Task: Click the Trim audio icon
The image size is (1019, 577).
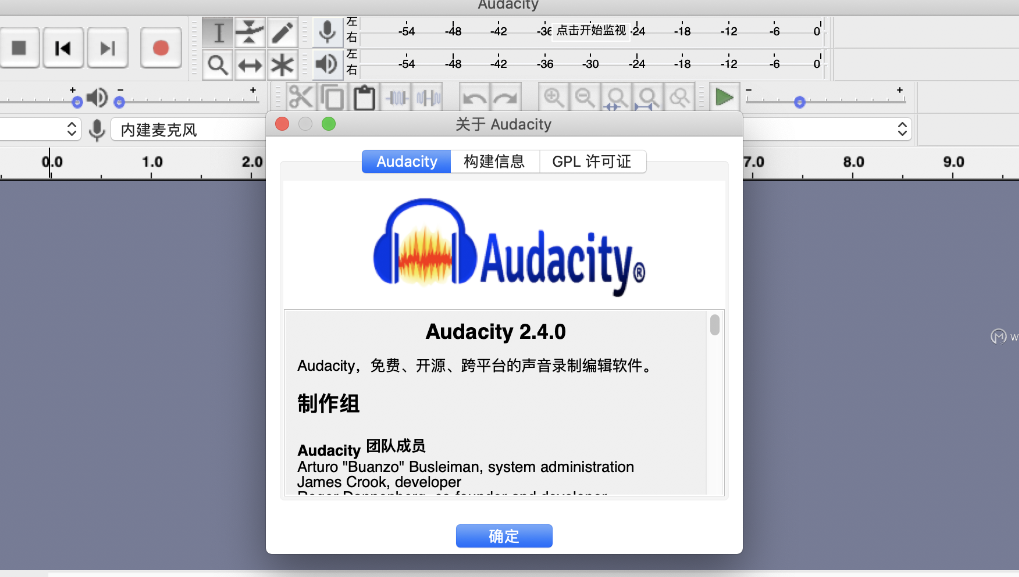Action: point(397,97)
